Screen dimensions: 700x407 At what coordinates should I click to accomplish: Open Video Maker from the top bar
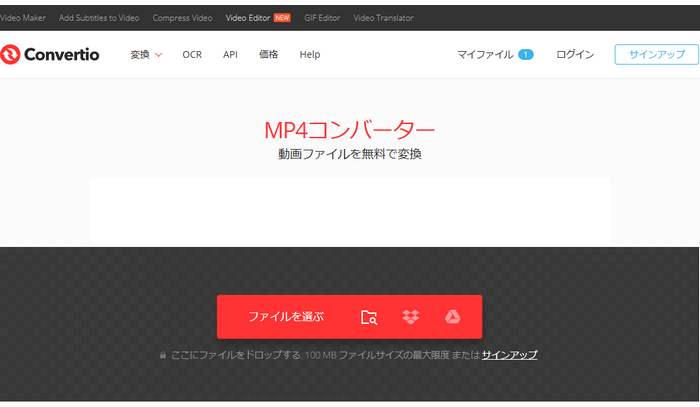click(x=23, y=18)
